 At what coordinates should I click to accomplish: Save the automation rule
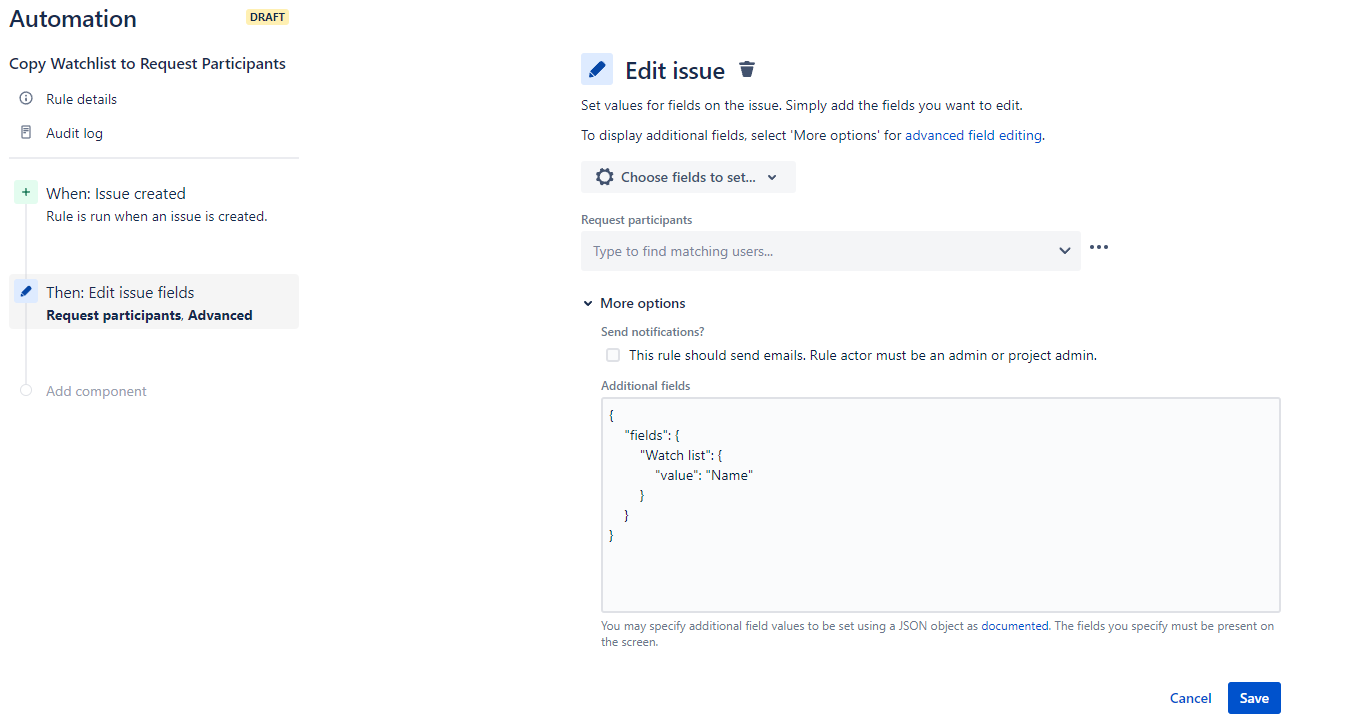point(1253,697)
